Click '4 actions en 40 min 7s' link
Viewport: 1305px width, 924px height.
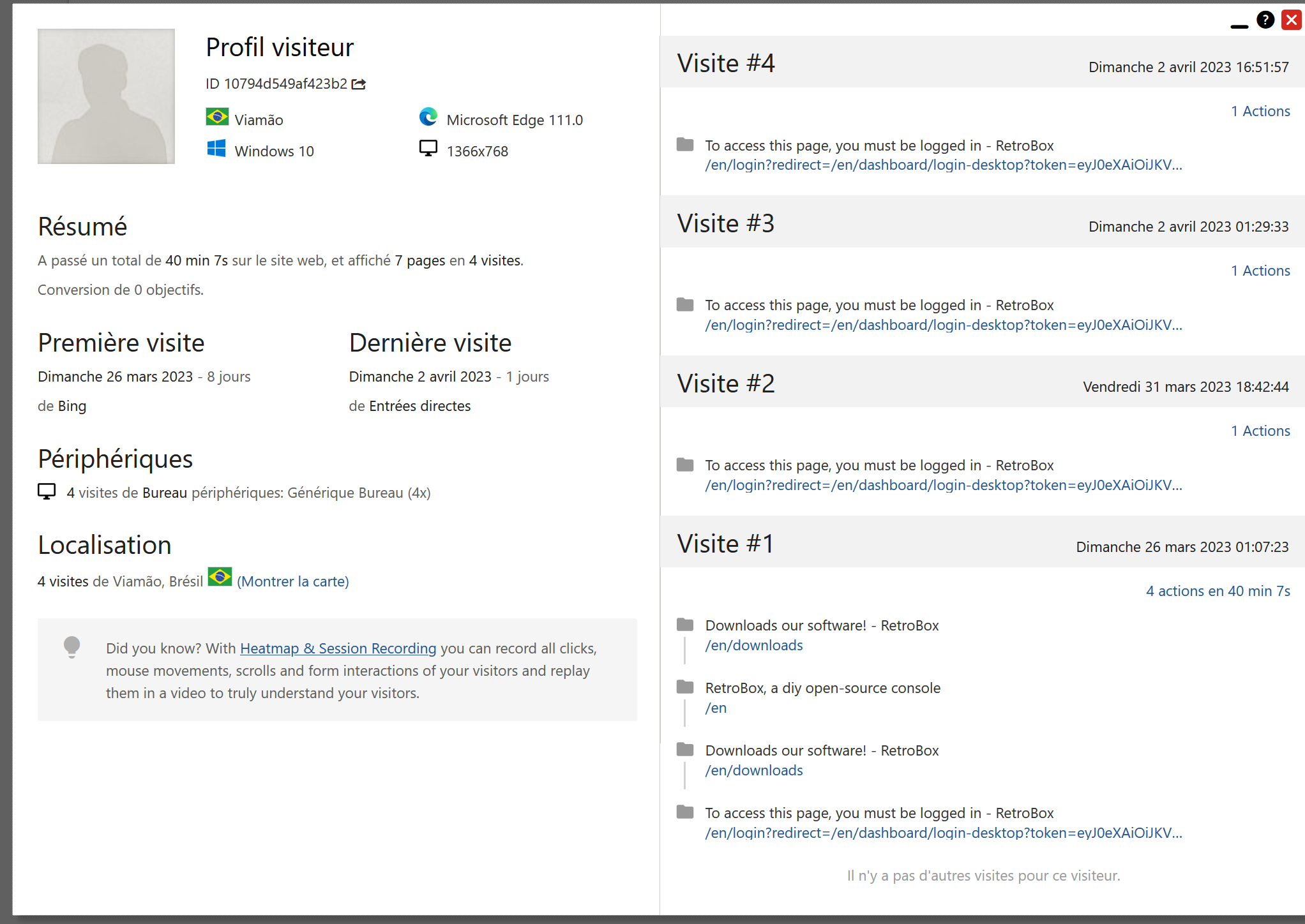(x=1218, y=591)
